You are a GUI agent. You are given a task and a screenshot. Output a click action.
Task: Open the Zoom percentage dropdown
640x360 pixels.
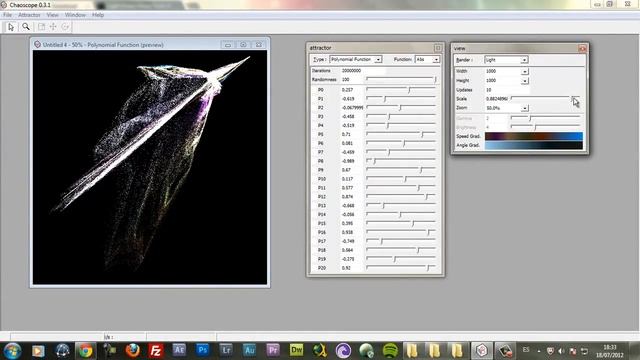524,108
